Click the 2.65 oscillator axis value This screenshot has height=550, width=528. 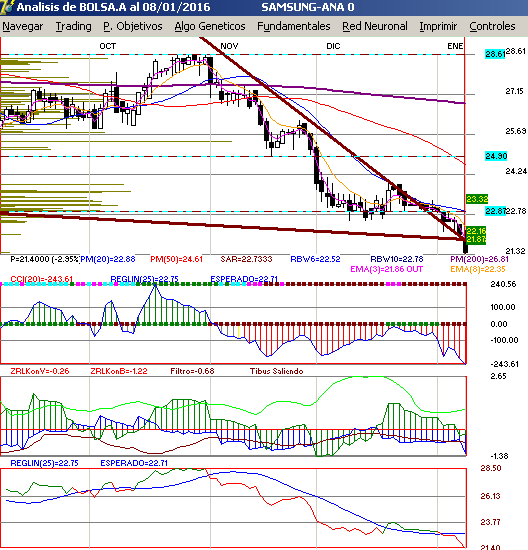(498, 376)
